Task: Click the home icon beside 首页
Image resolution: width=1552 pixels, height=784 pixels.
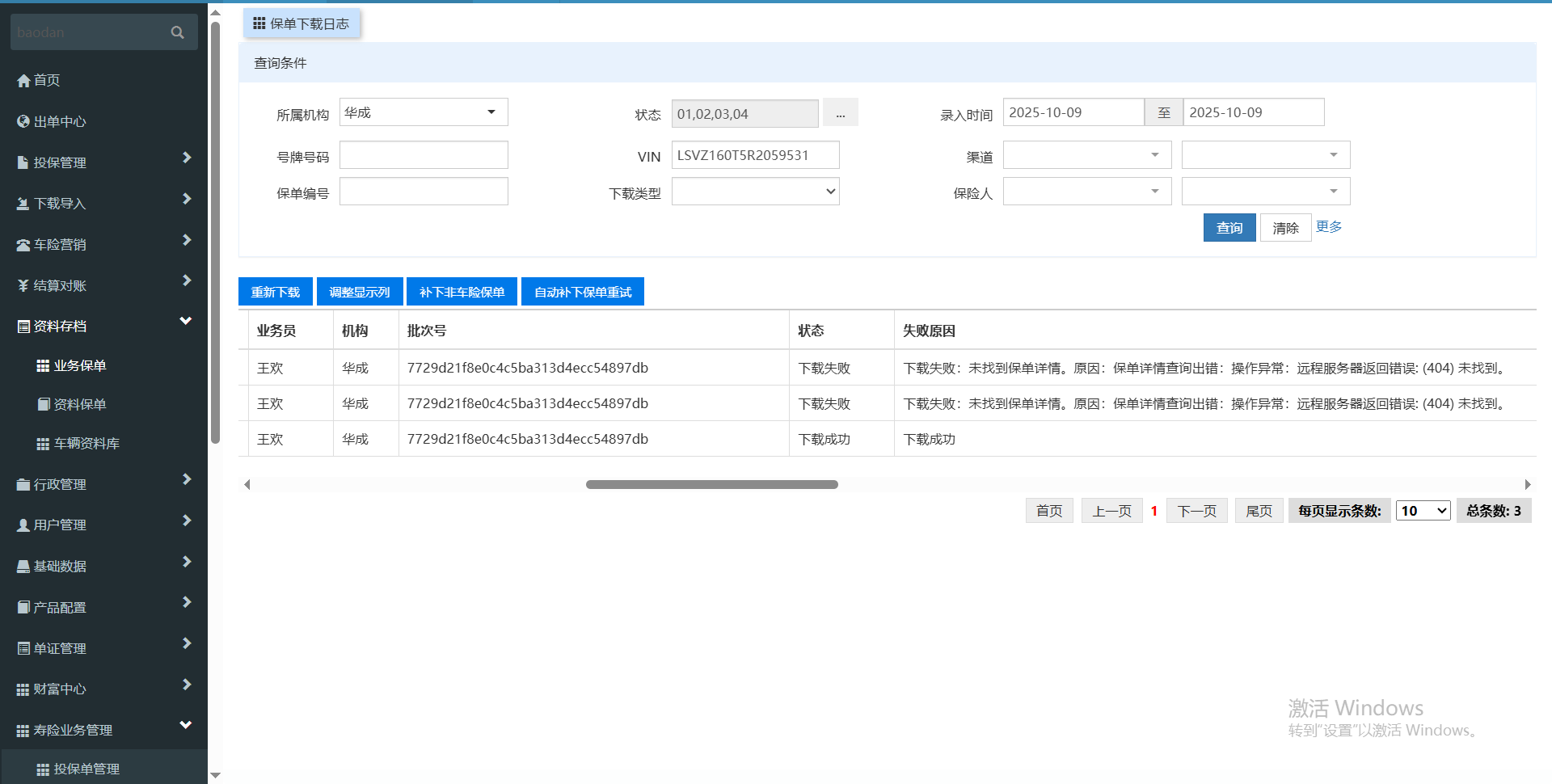Action: pos(23,81)
